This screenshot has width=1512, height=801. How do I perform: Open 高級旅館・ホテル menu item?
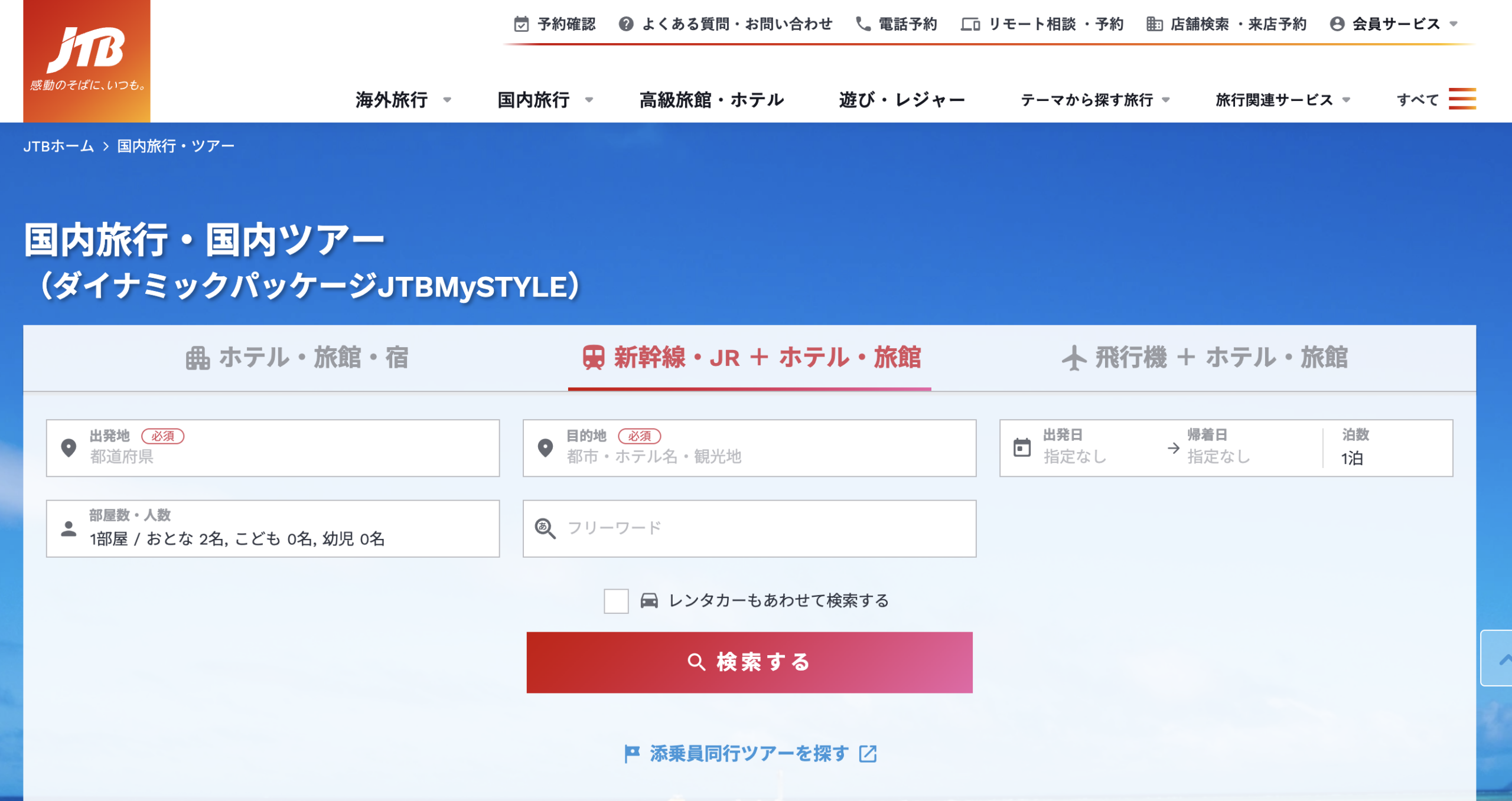(712, 100)
